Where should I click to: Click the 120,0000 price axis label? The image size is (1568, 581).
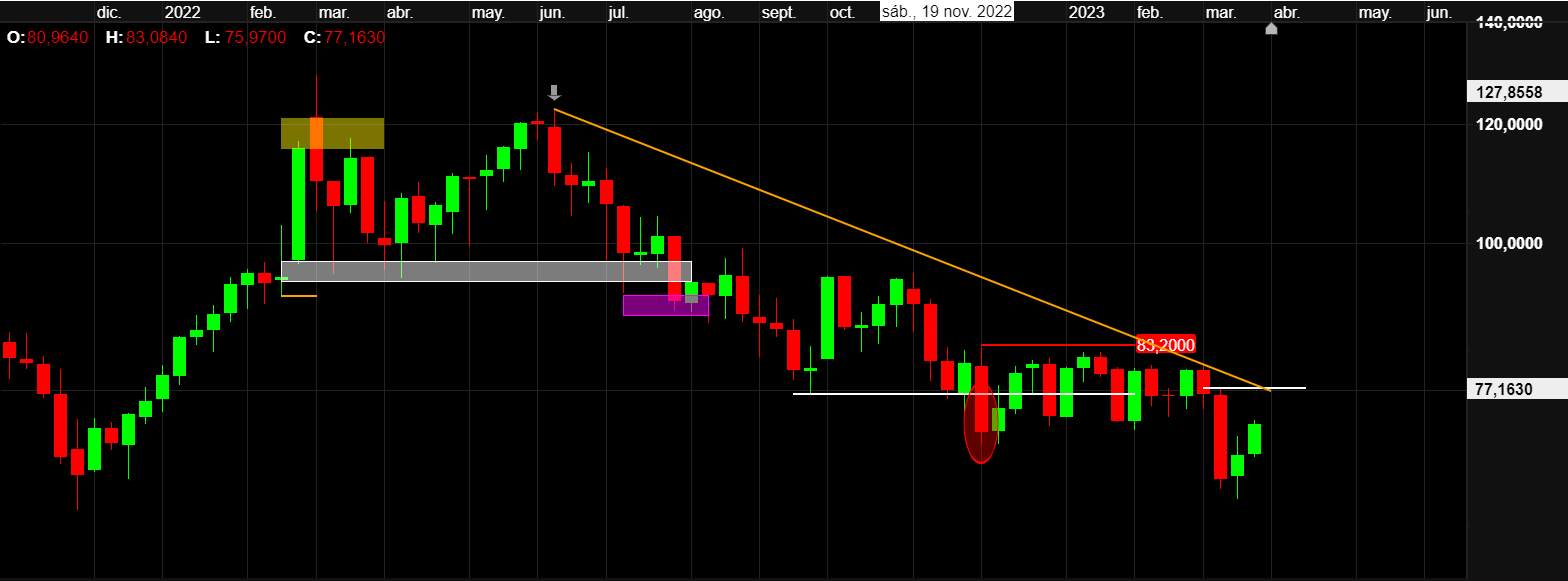pos(1509,125)
